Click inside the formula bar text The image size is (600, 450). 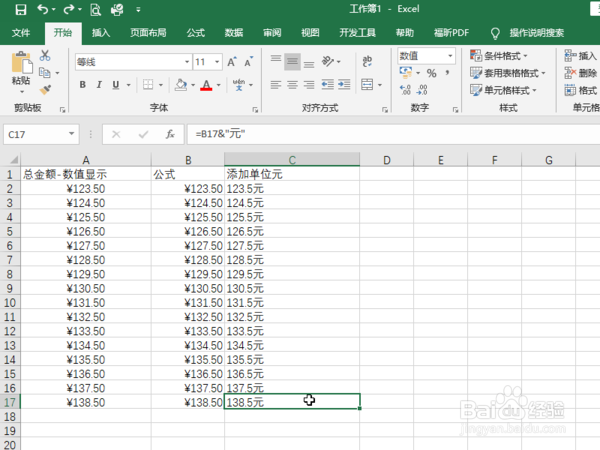pyautogui.click(x=220, y=134)
